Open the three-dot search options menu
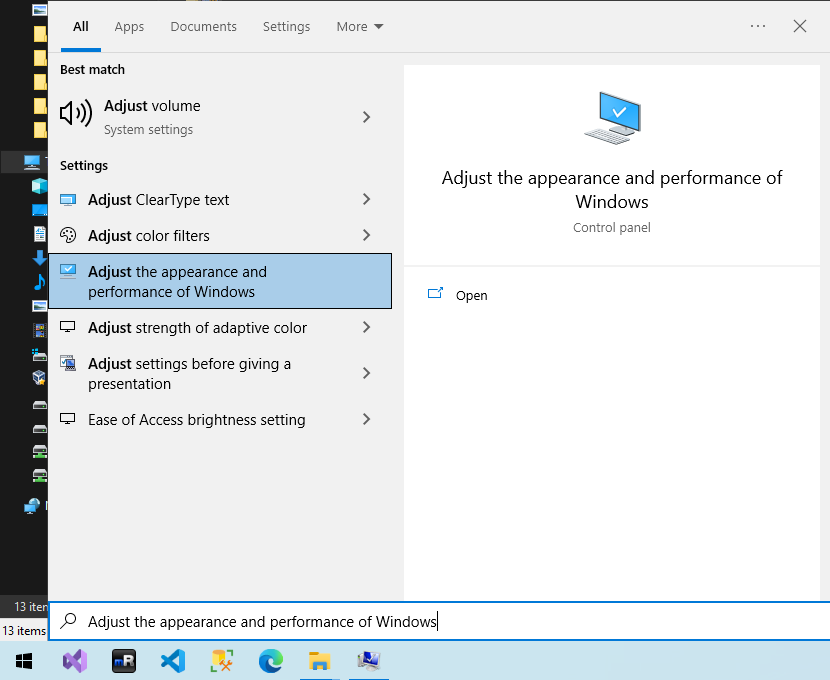 758,27
